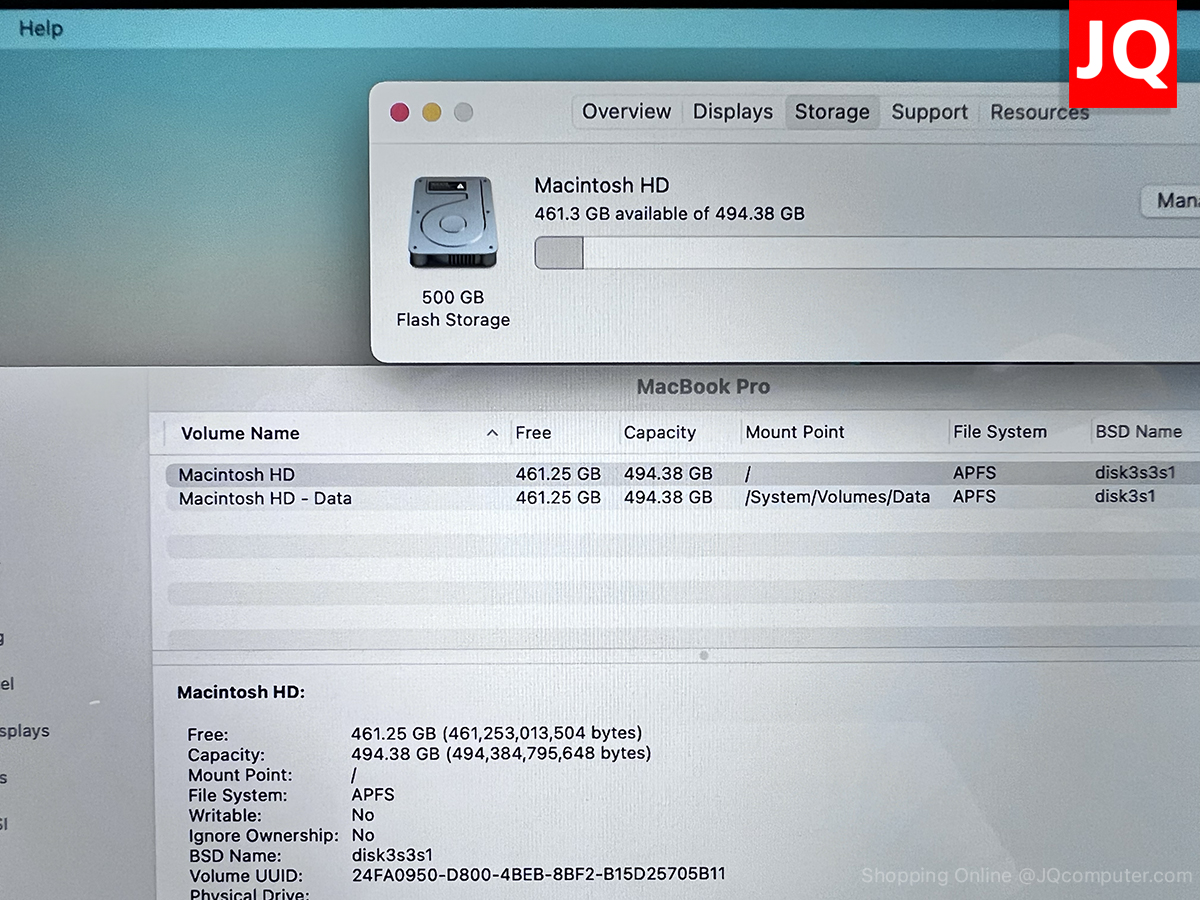This screenshot has width=1200, height=900.
Task: Select the Storage tab
Action: (832, 112)
